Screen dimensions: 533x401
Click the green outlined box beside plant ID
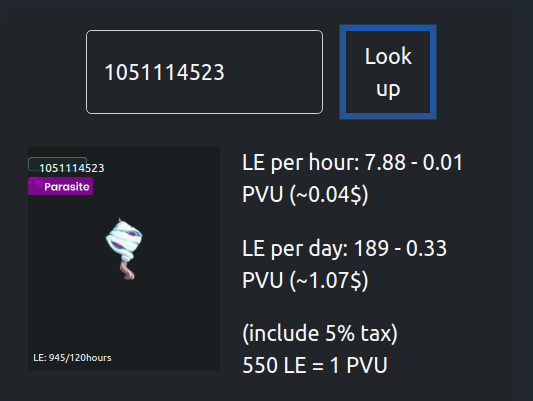click(x=57, y=164)
